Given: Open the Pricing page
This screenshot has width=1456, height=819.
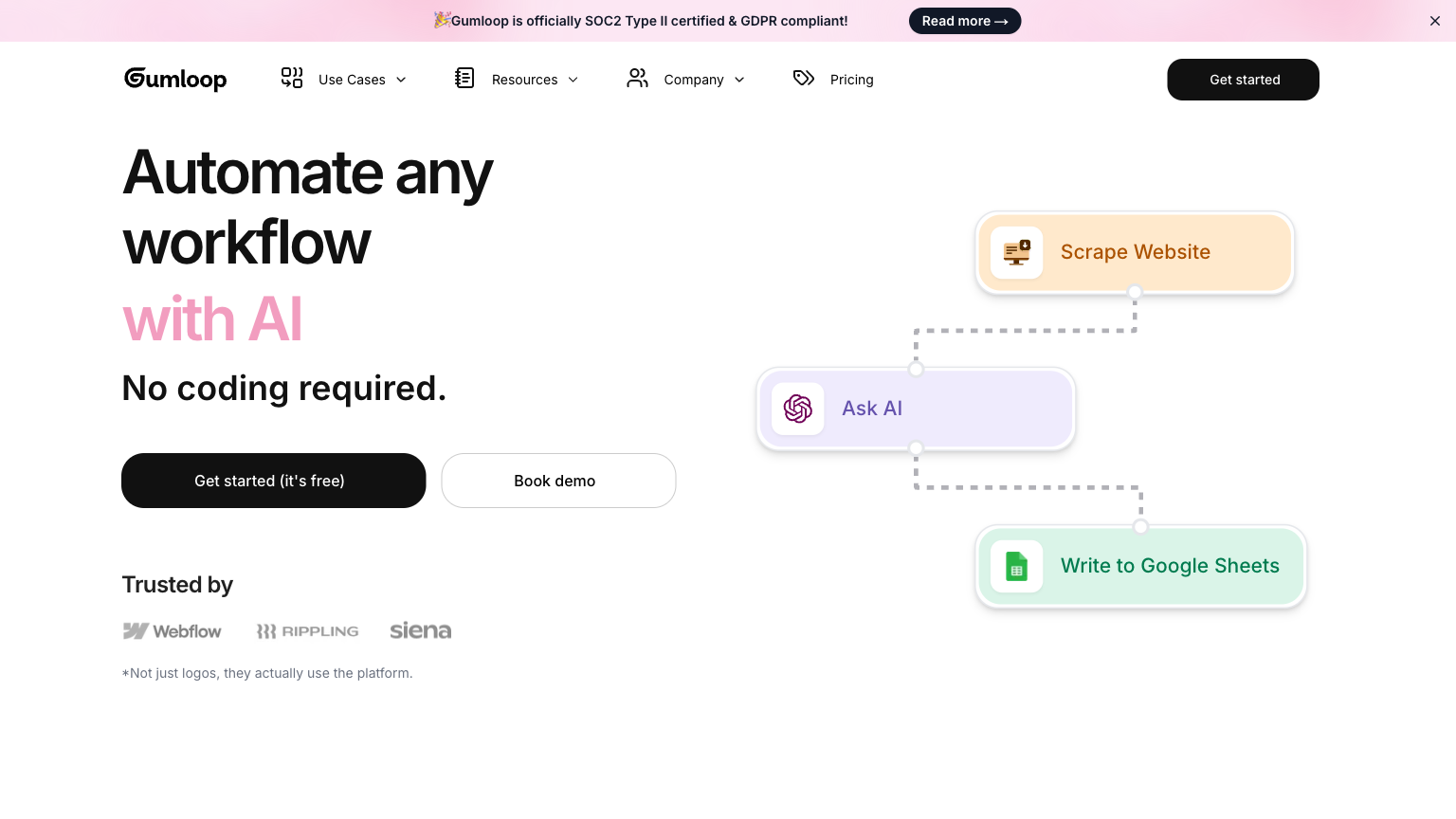Looking at the screenshot, I should click(851, 80).
